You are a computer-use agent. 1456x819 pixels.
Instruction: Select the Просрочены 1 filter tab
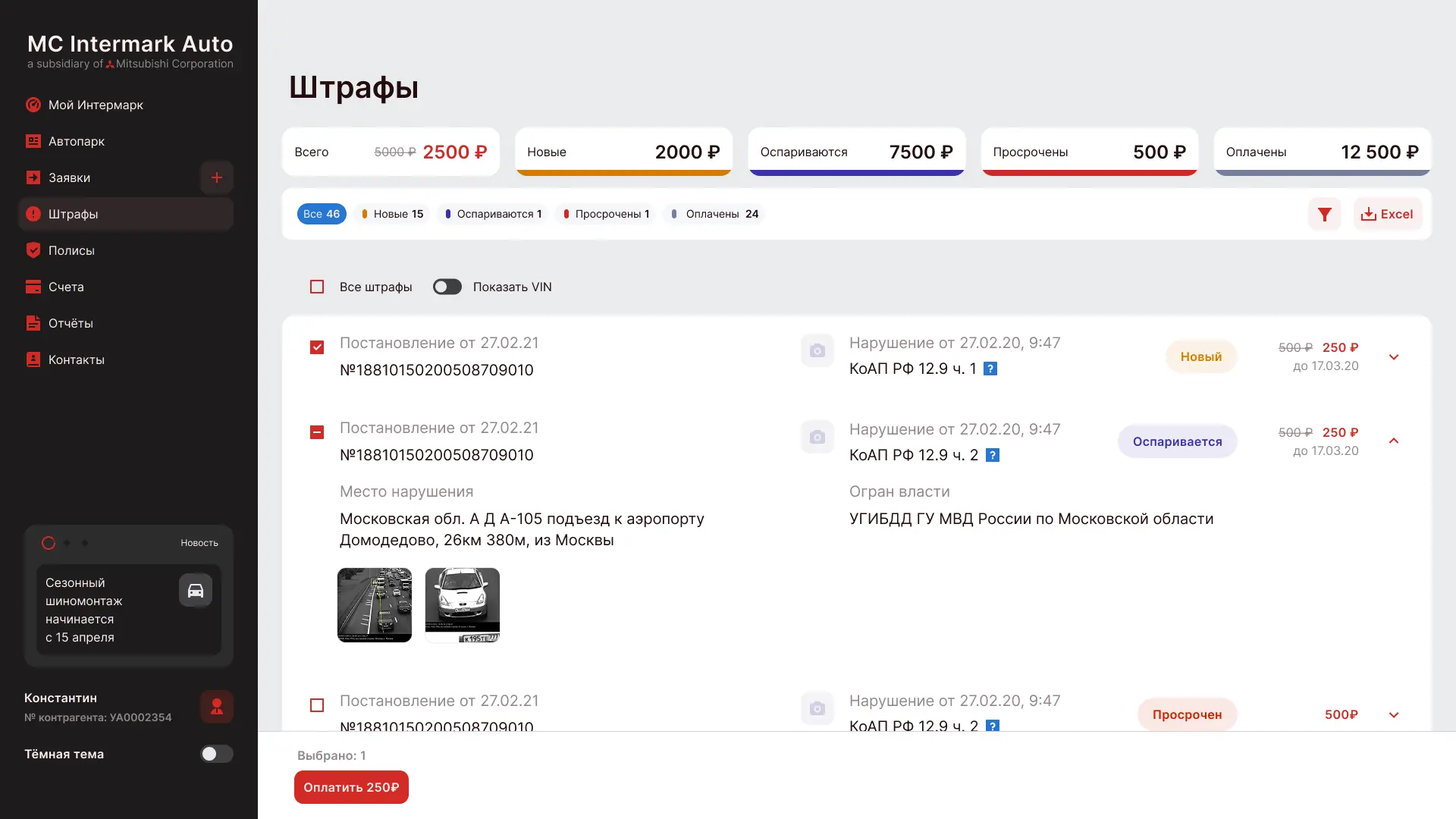[606, 214]
